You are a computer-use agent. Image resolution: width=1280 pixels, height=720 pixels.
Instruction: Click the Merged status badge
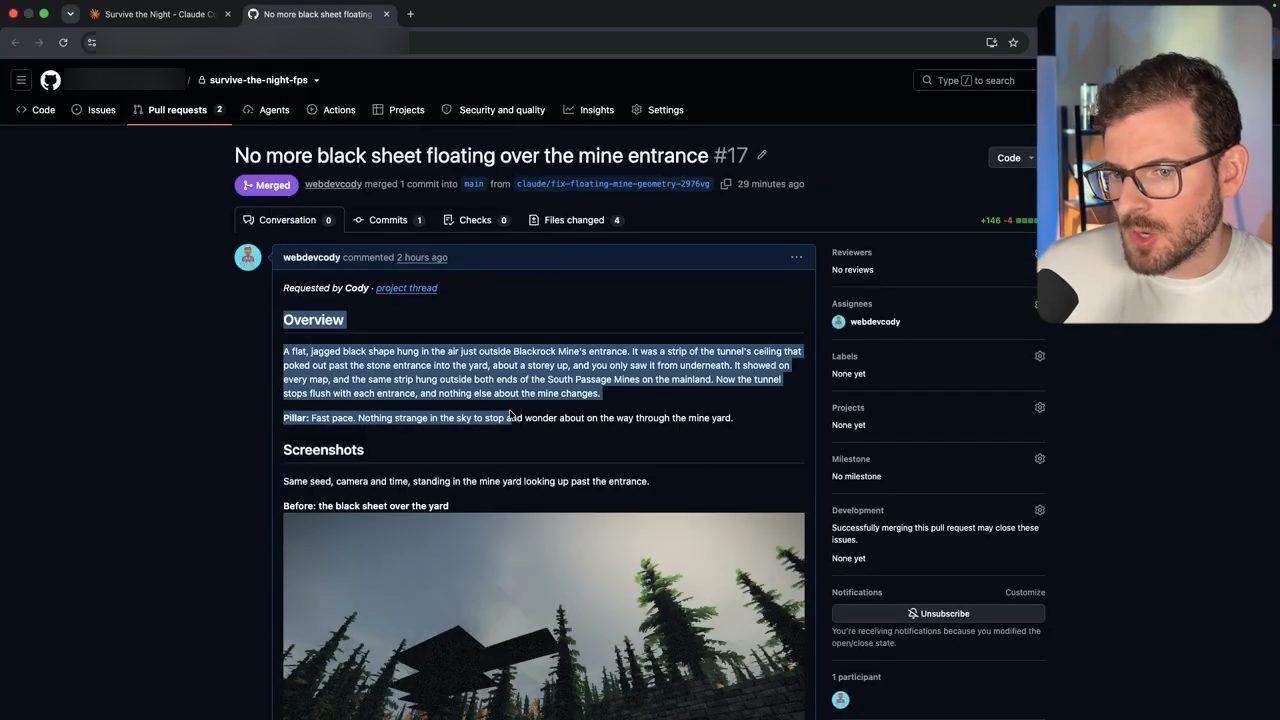tap(266, 185)
